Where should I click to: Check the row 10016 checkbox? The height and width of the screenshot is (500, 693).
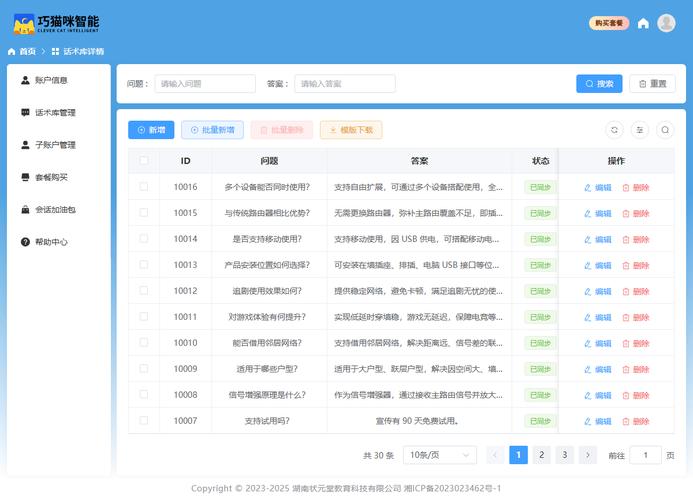pyautogui.click(x=144, y=187)
